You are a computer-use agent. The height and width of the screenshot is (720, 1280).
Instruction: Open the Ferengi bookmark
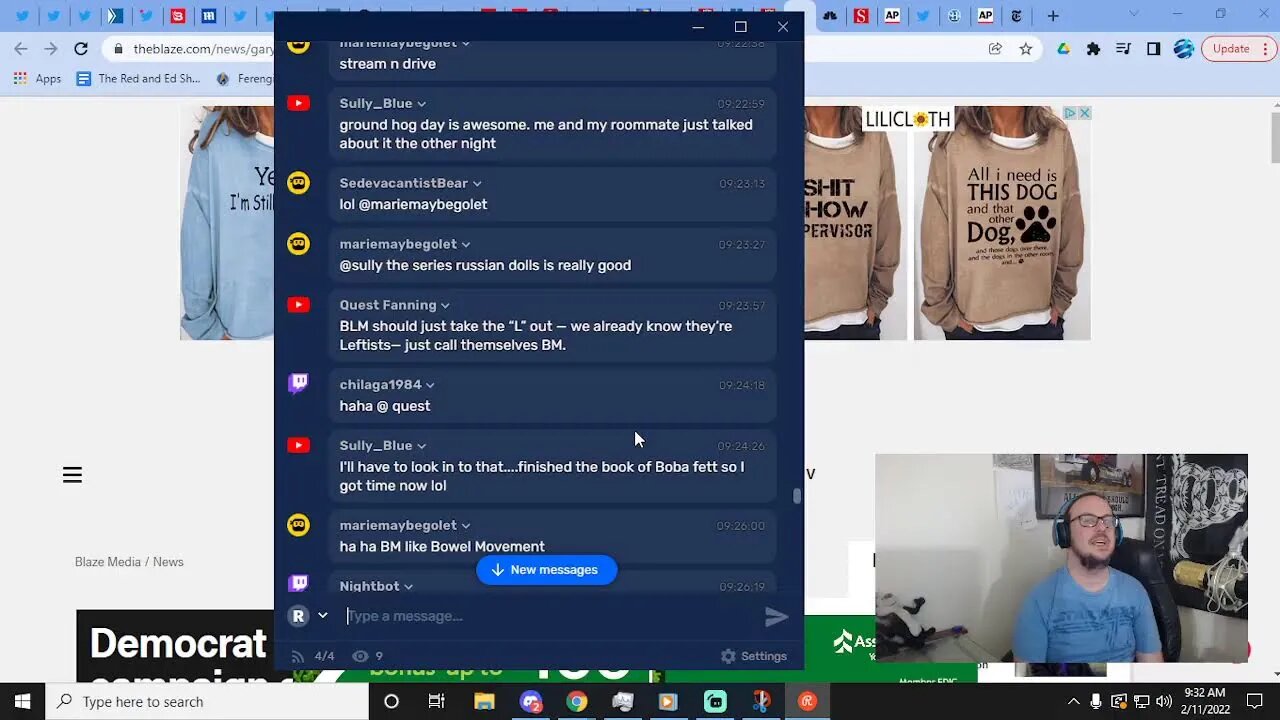(x=245, y=79)
